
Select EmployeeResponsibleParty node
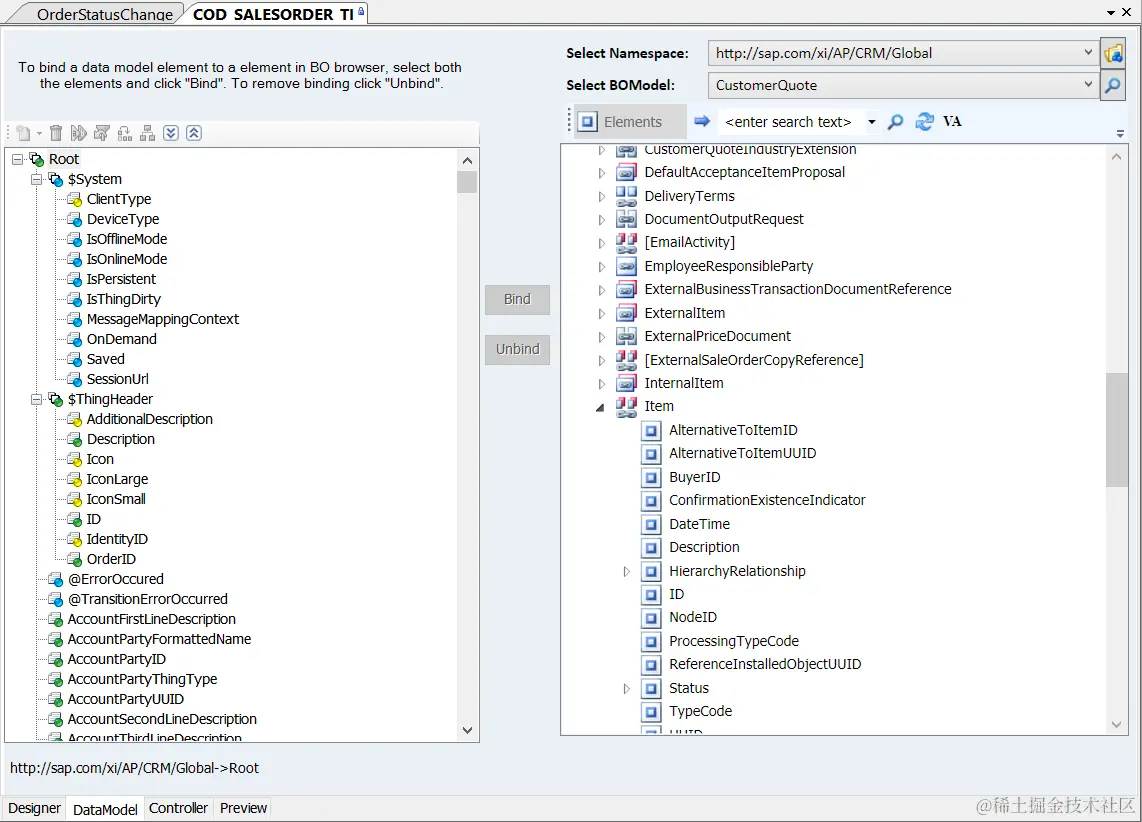tap(728, 266)
